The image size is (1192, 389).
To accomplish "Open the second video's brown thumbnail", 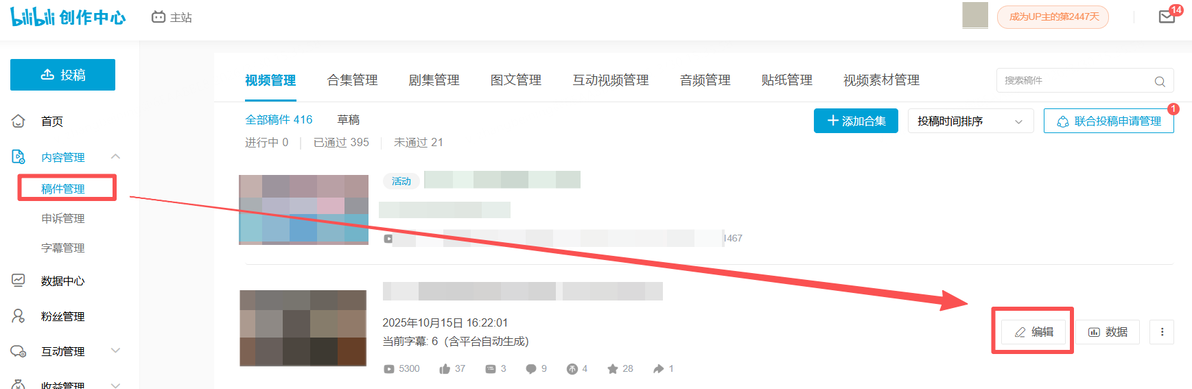I will click(x=303, y=327).
